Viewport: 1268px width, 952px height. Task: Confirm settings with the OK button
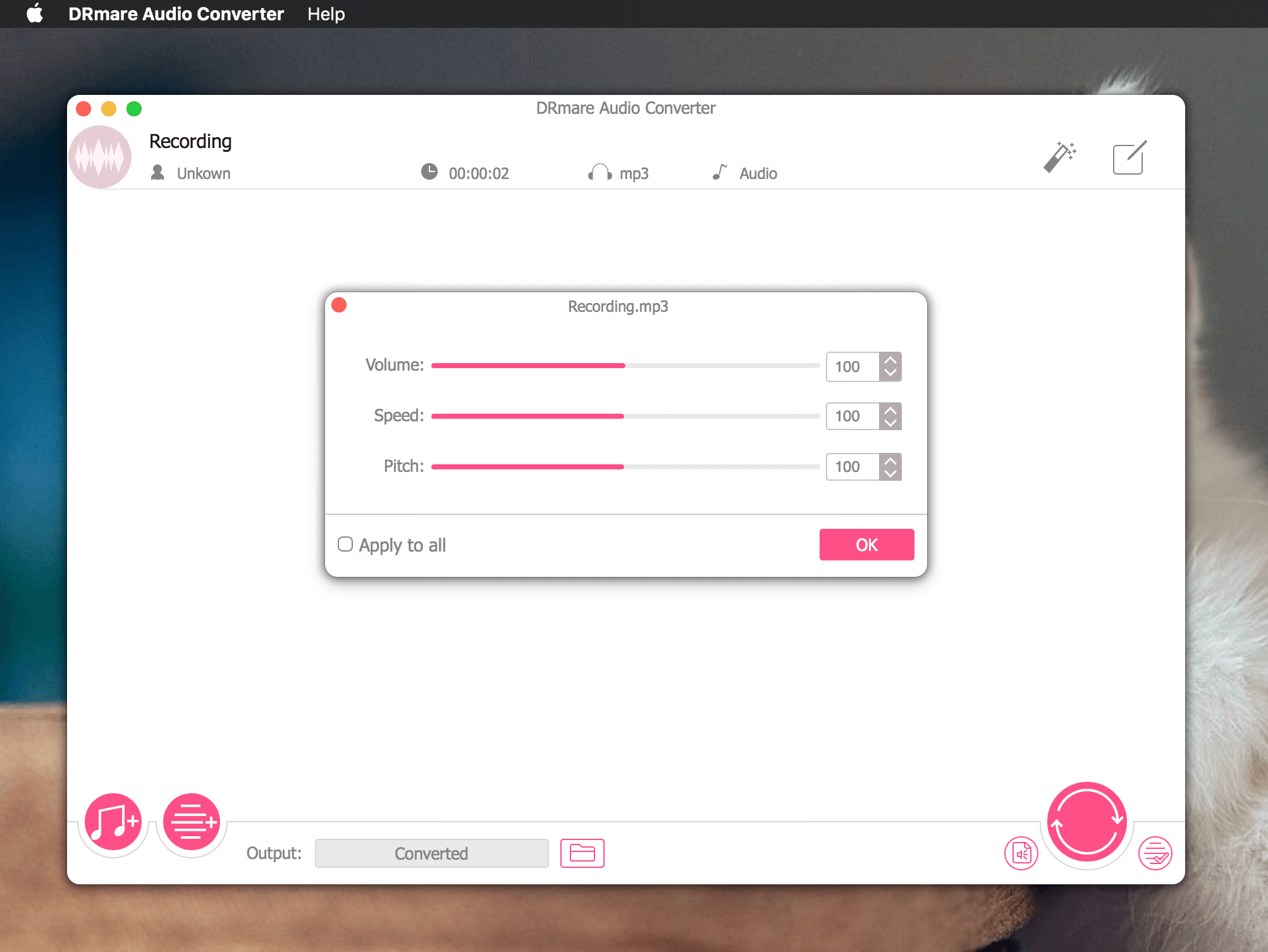coord(866,545)
